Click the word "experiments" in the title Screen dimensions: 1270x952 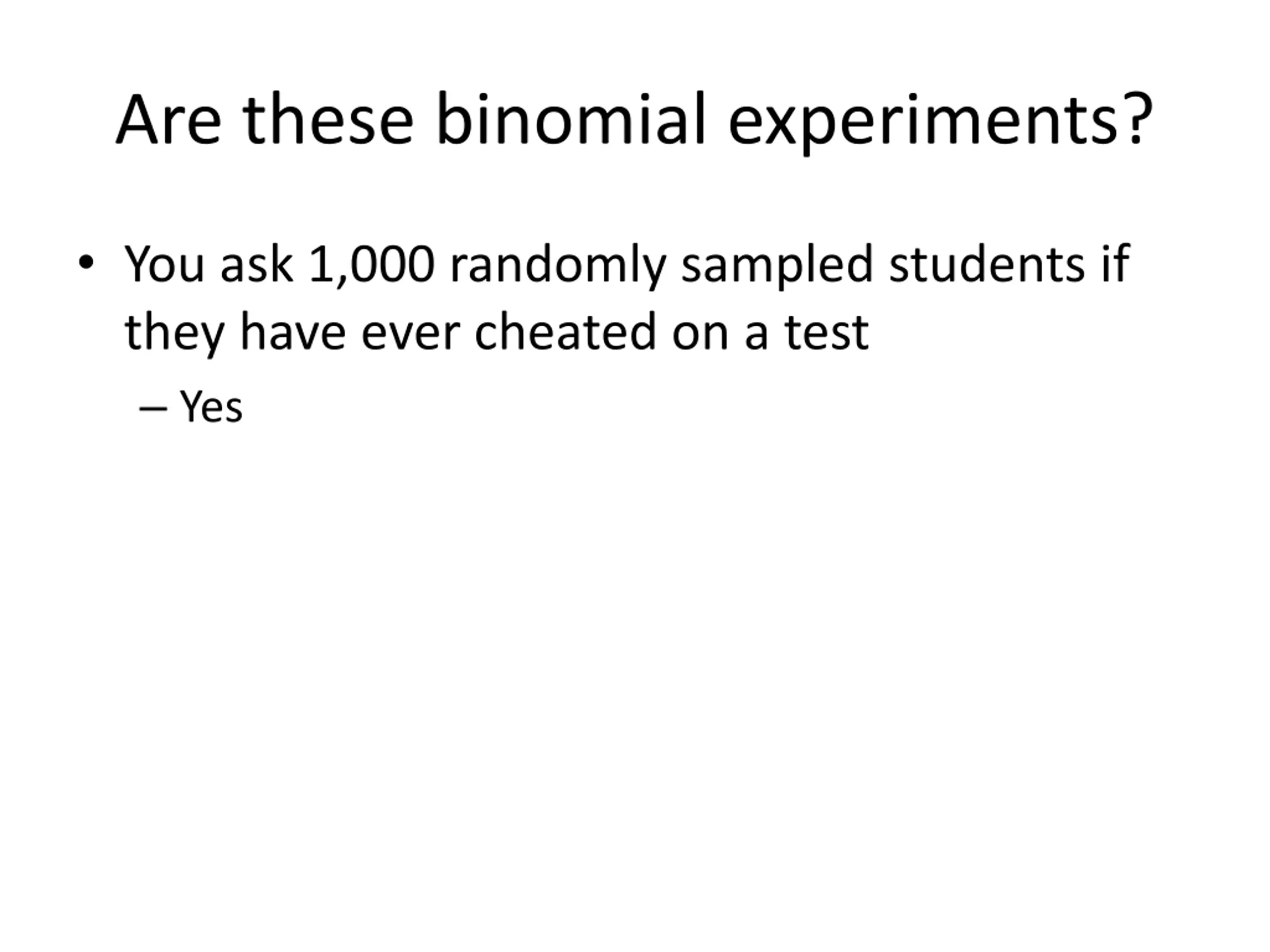coord(923,121)
